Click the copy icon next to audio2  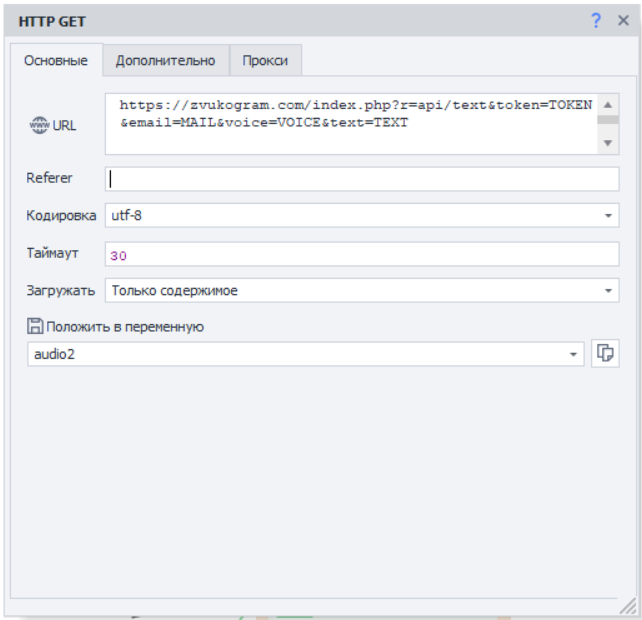click(x=606, y=354)
